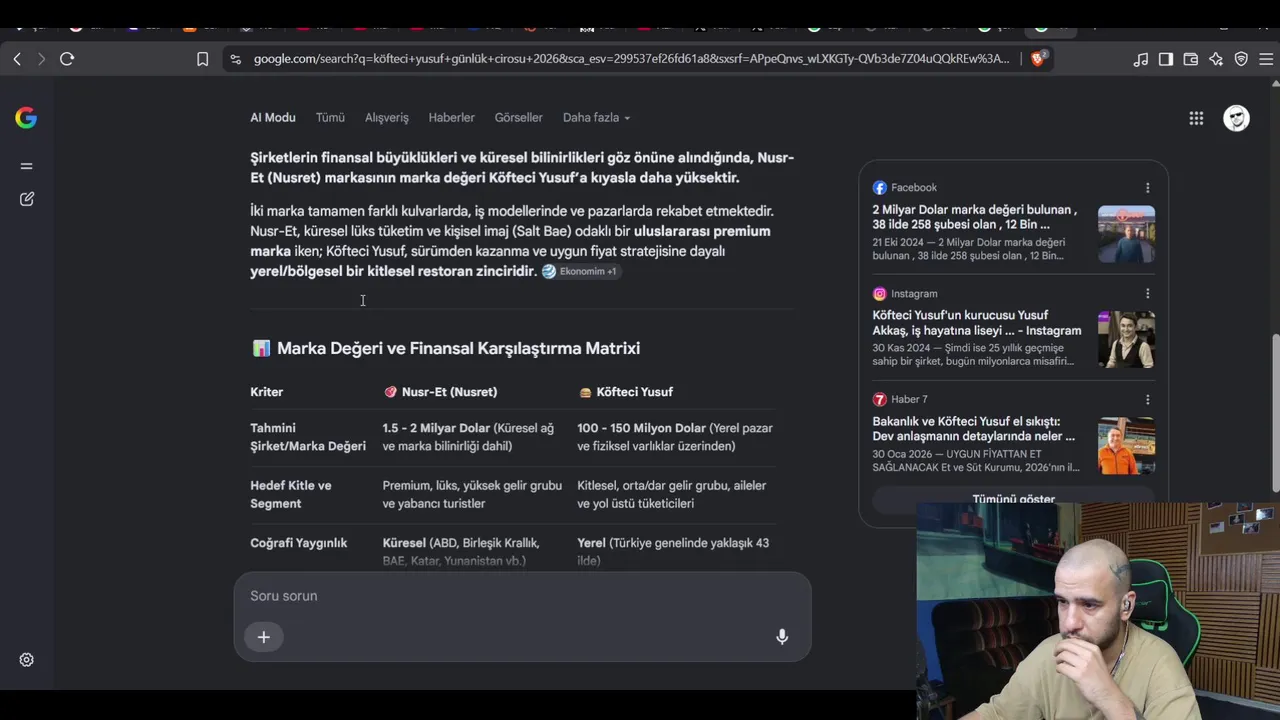Viewport: 1280px width, 720px height.
Task: Click the 'Hedef Kitle ve Segment' row label
Action: click(291, 495)
